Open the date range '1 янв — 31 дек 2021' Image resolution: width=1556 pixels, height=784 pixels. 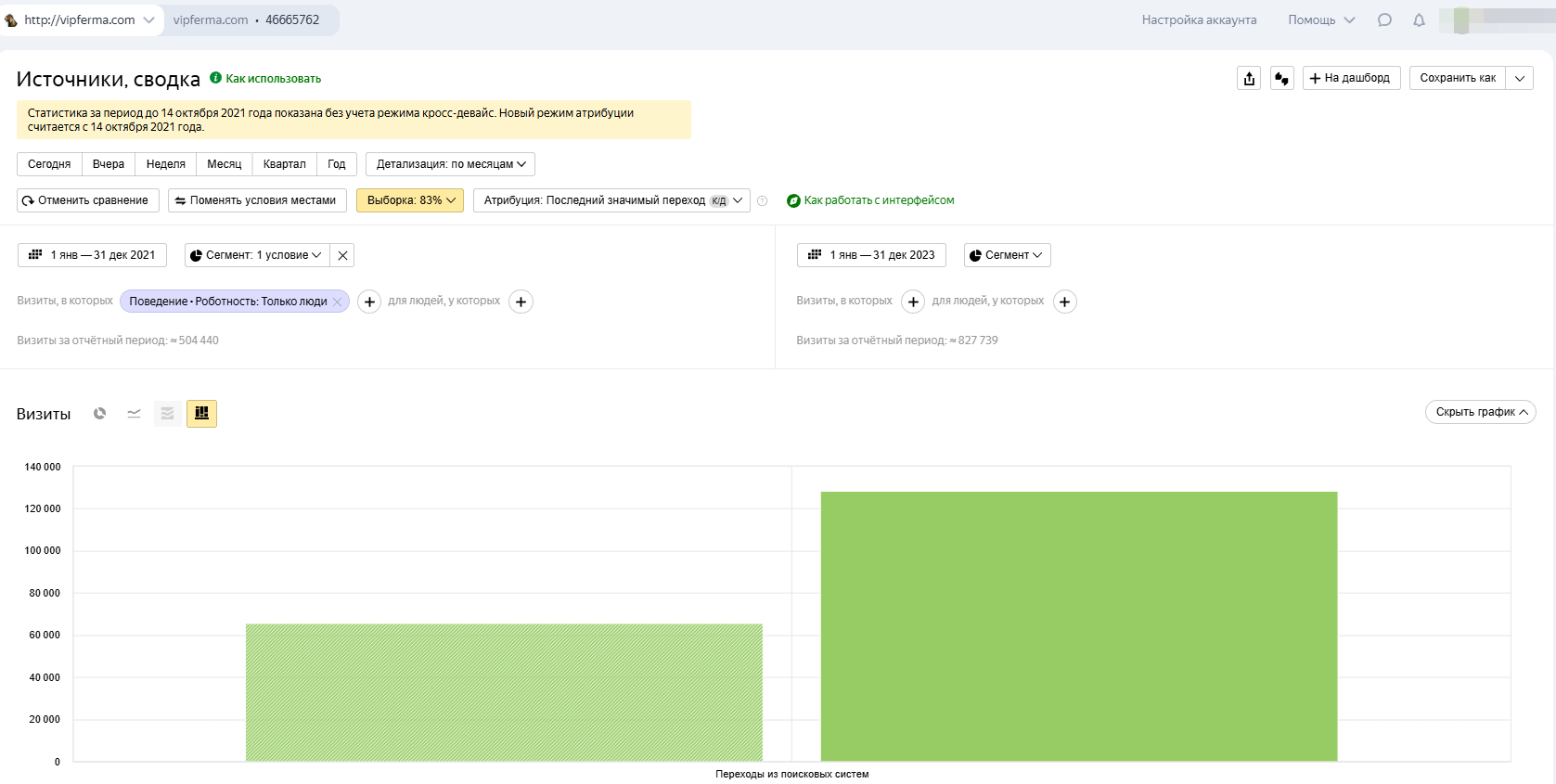coord(93,255)
